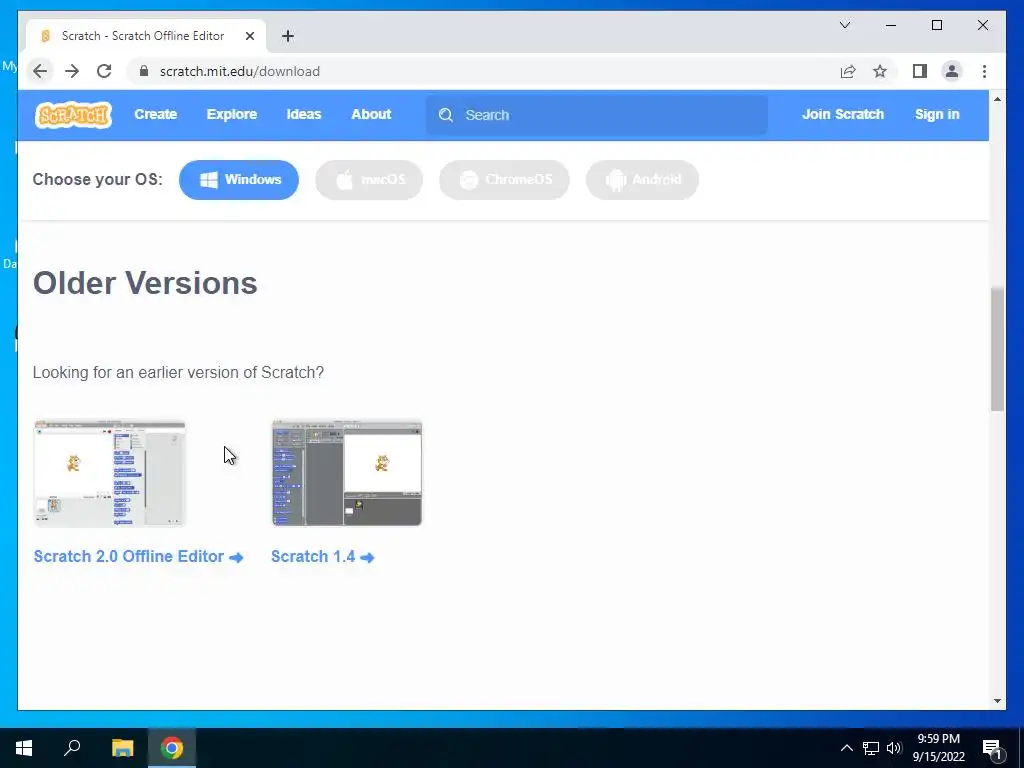Go back to previous page
This screenshot has width=1024, height=768.
click(x=40, y=71)
